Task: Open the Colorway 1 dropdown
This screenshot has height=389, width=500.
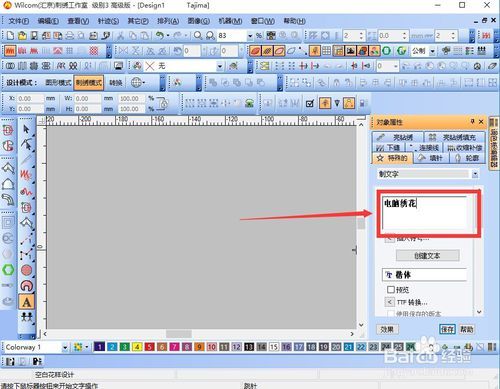Action: point(65,347)
